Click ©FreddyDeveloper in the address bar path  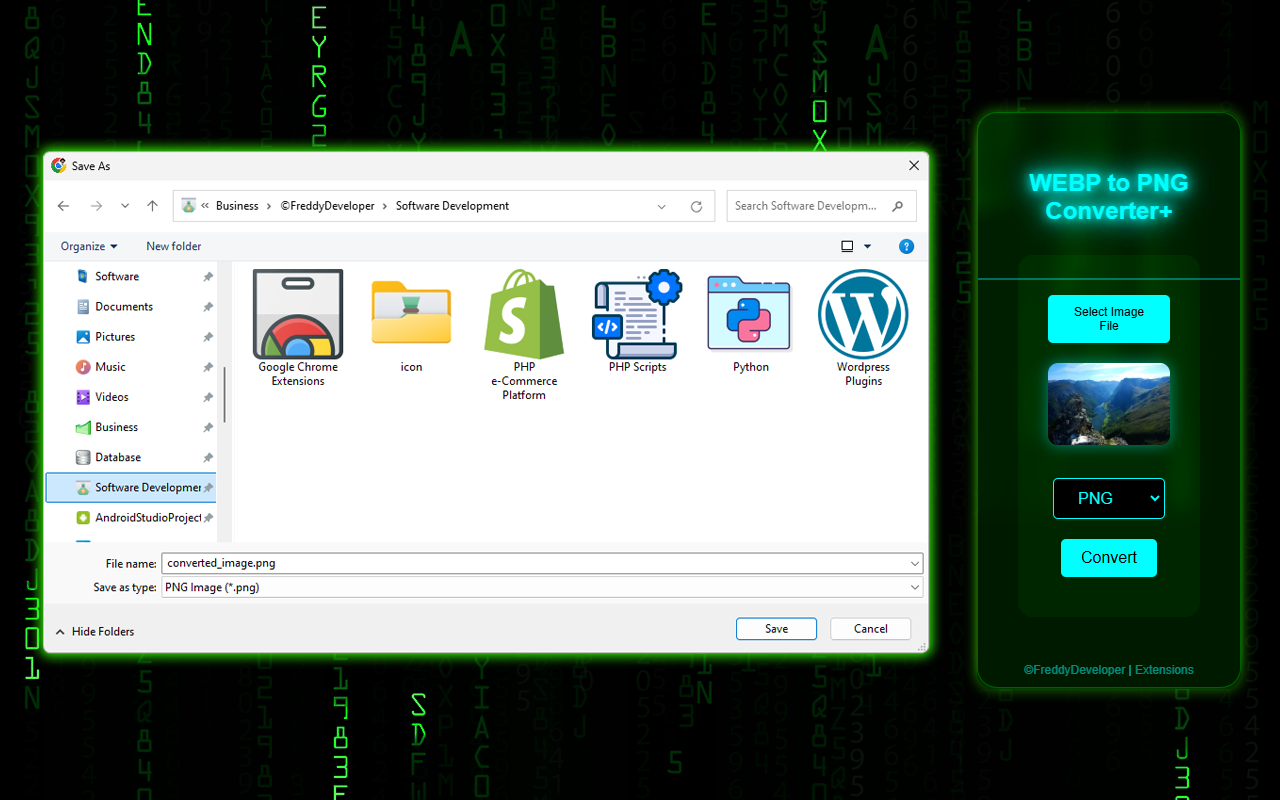click(x=327, y=206)
